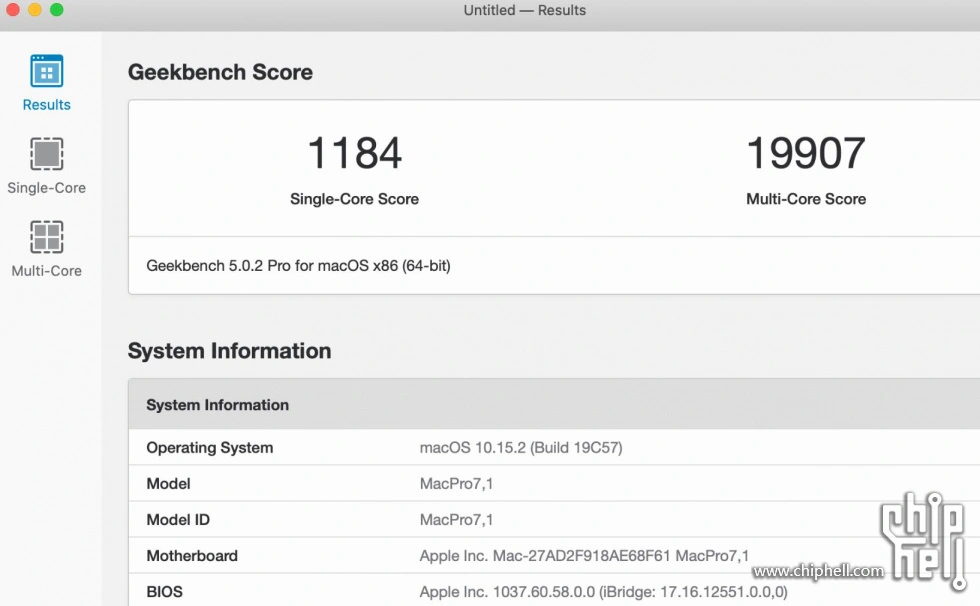Click the Motherboard row label
Image resolution: width=980 pixels, height=606 pixels.
tap(192, 556)
